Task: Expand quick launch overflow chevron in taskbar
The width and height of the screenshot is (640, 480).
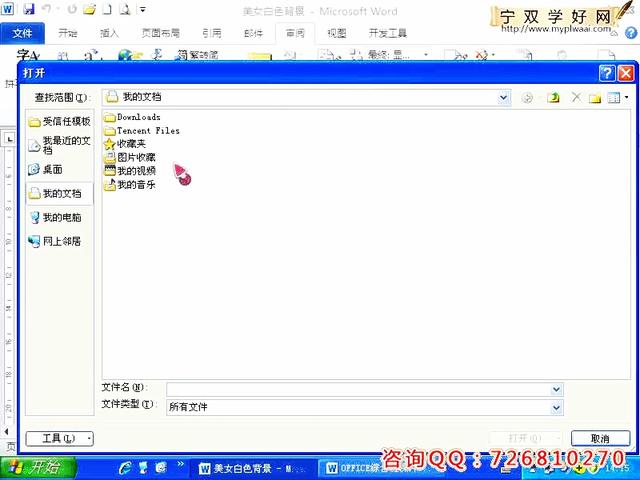Action: (x=180, y=464)
